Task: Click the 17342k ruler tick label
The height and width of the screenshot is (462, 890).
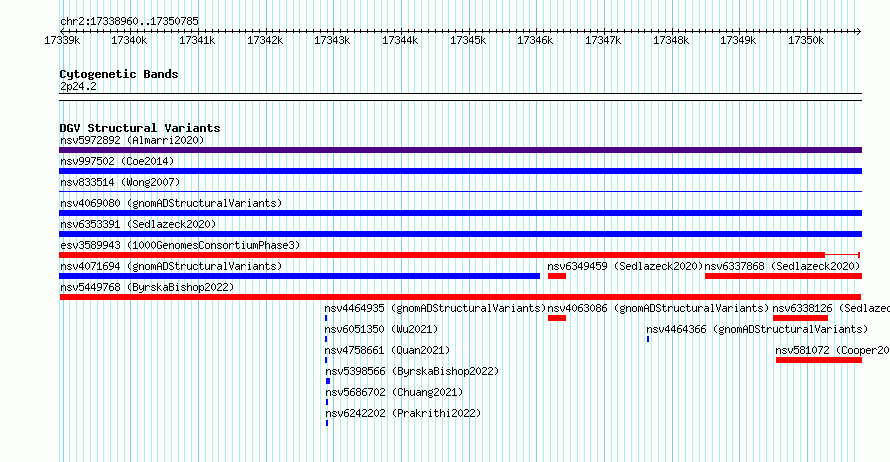Action: point(265,40)
